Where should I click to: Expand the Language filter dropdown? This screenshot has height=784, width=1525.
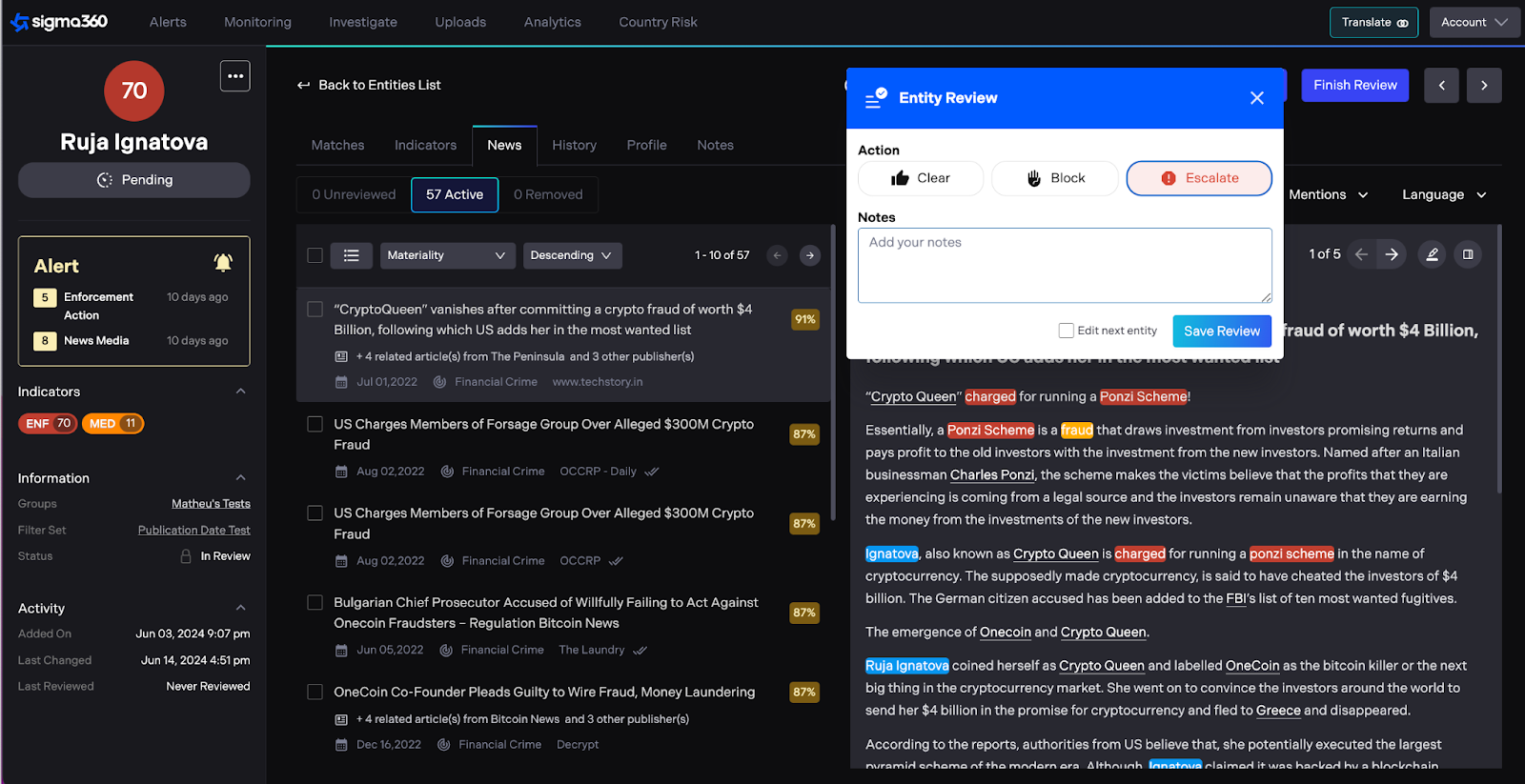pyautogui.click(x=1443, y=195)
